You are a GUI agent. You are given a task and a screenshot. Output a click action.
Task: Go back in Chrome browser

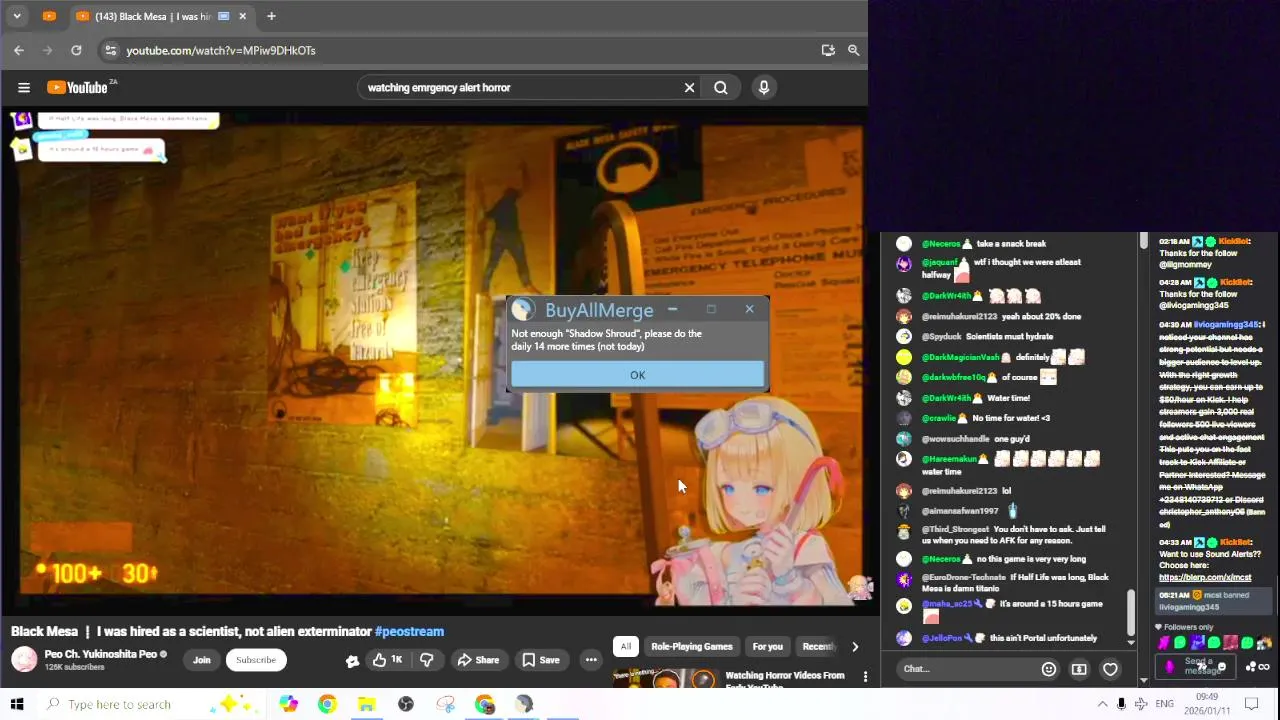[x=19, y=50]
